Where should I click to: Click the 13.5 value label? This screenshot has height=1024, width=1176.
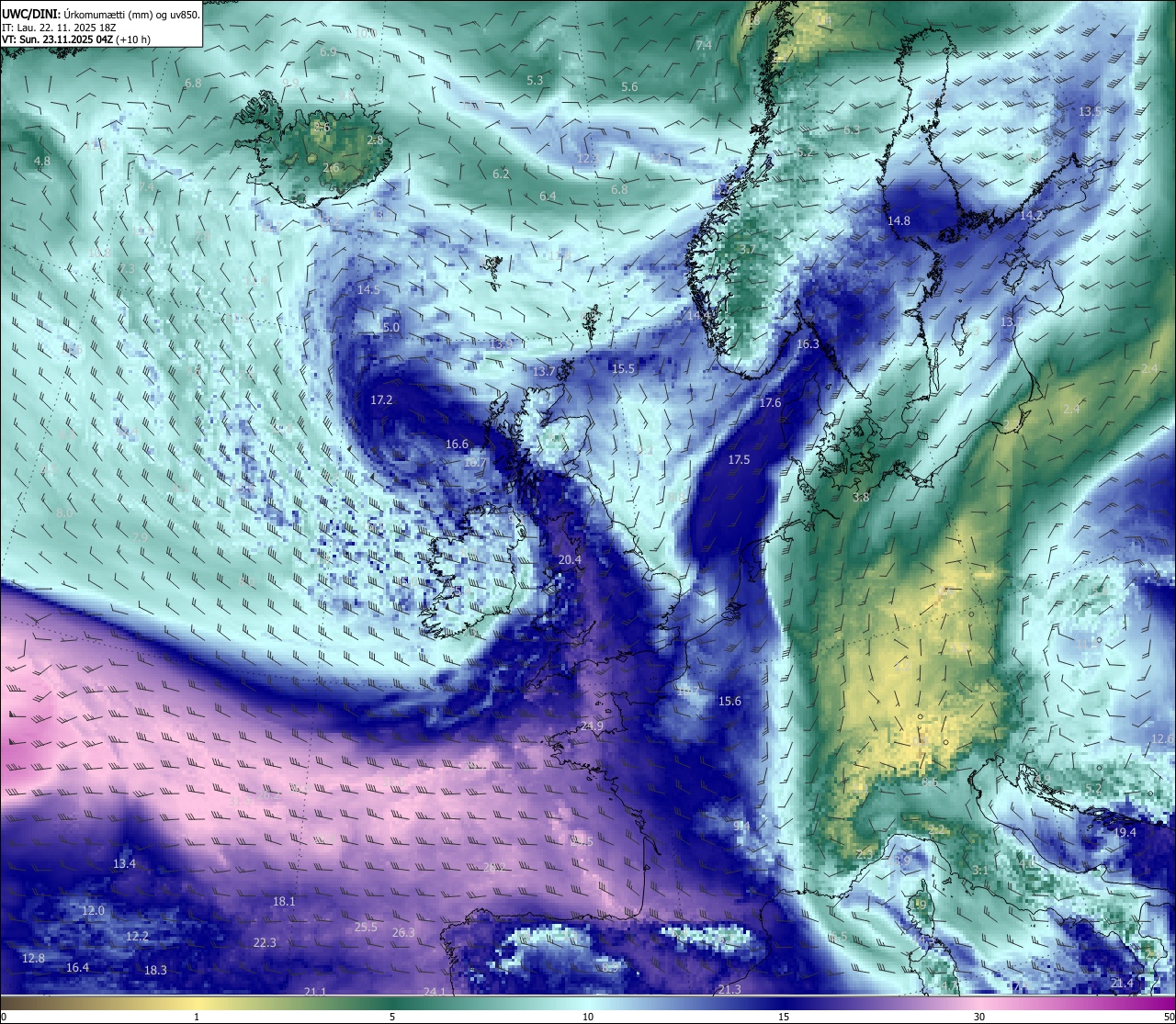[1090, 111]
